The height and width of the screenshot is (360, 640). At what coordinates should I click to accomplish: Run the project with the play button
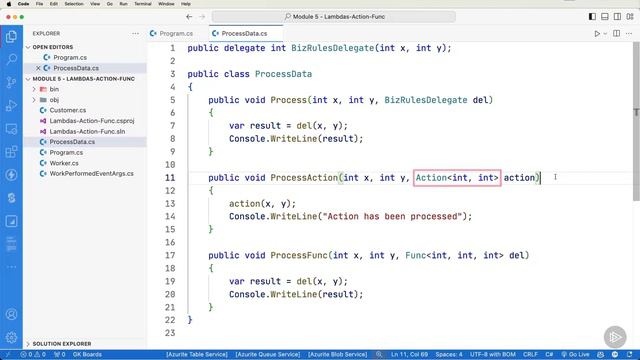pos(597,33)
